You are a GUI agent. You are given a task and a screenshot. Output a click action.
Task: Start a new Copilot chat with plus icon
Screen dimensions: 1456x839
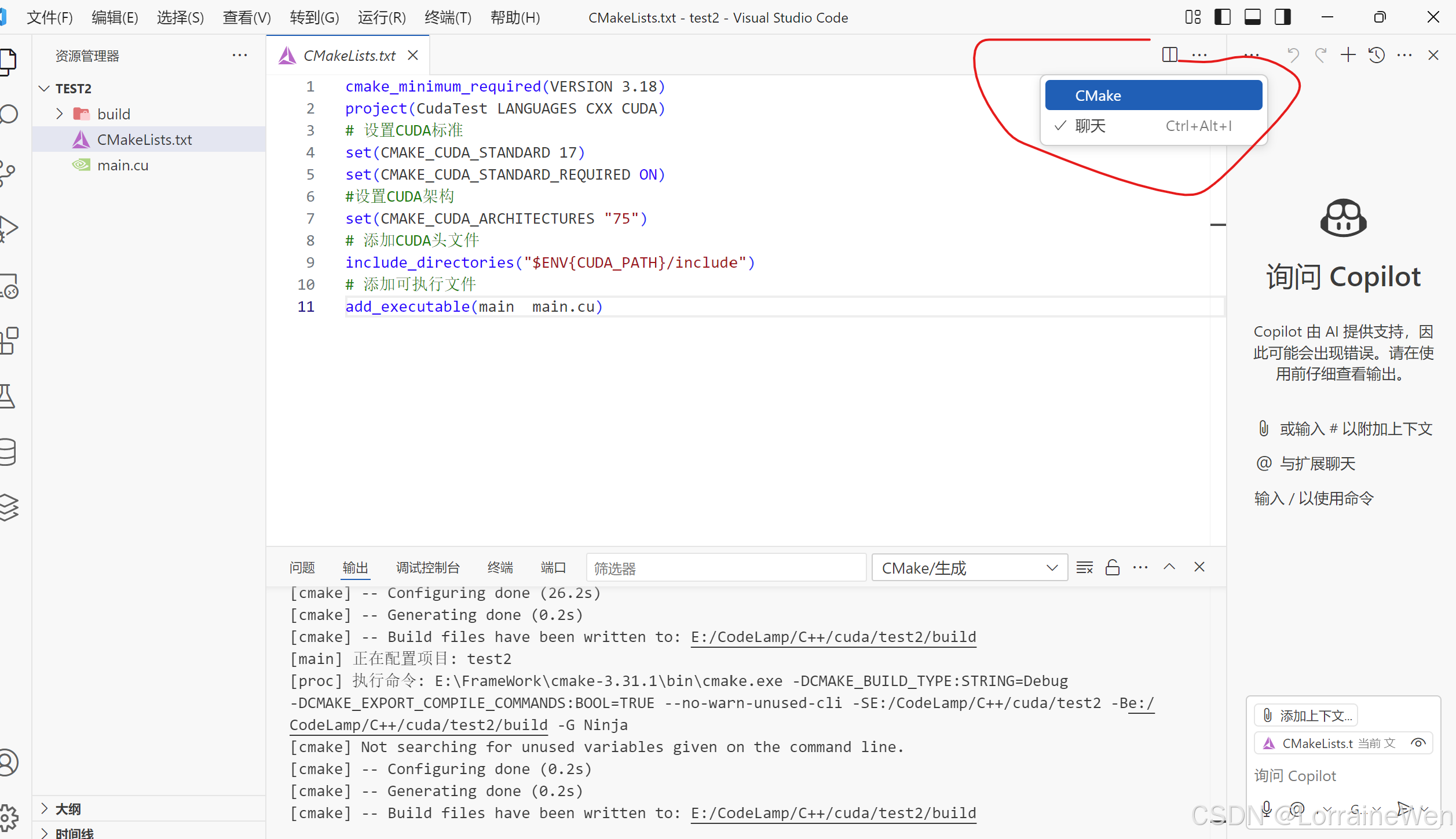[1348, 55]
